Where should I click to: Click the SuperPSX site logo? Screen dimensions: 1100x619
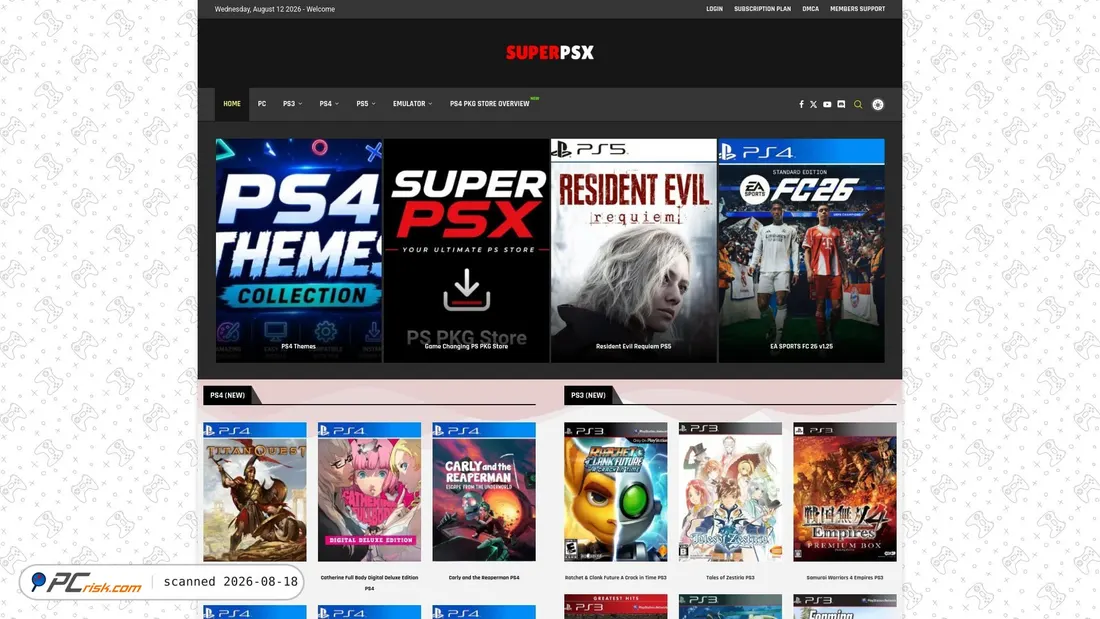[550, 53]
